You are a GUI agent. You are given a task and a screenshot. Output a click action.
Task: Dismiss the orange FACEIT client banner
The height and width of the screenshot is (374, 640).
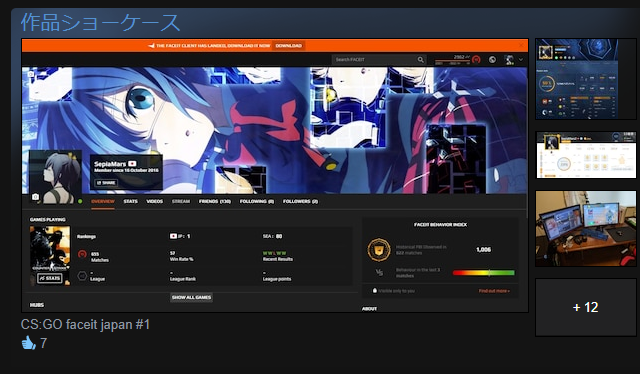(x=521, y=45)
